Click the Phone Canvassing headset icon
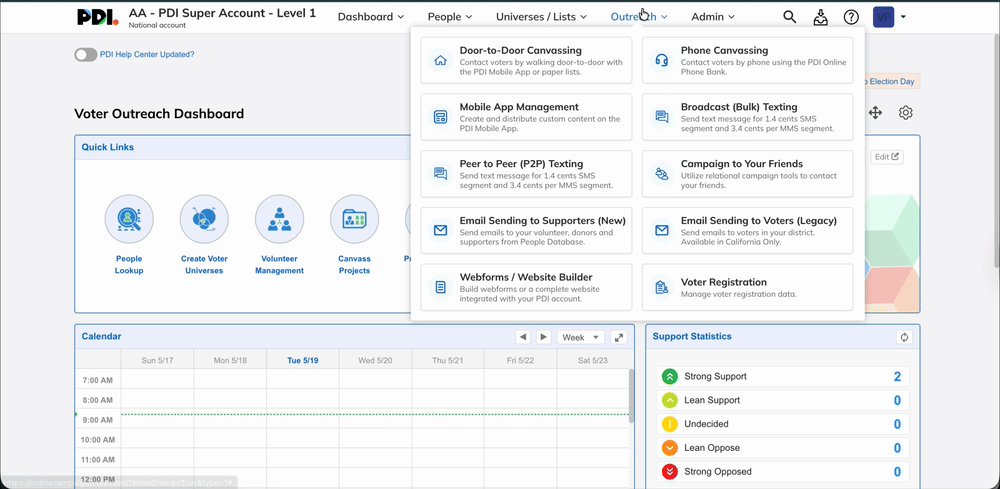Viewport: 1000px width, 489px height. coord(661,61)
